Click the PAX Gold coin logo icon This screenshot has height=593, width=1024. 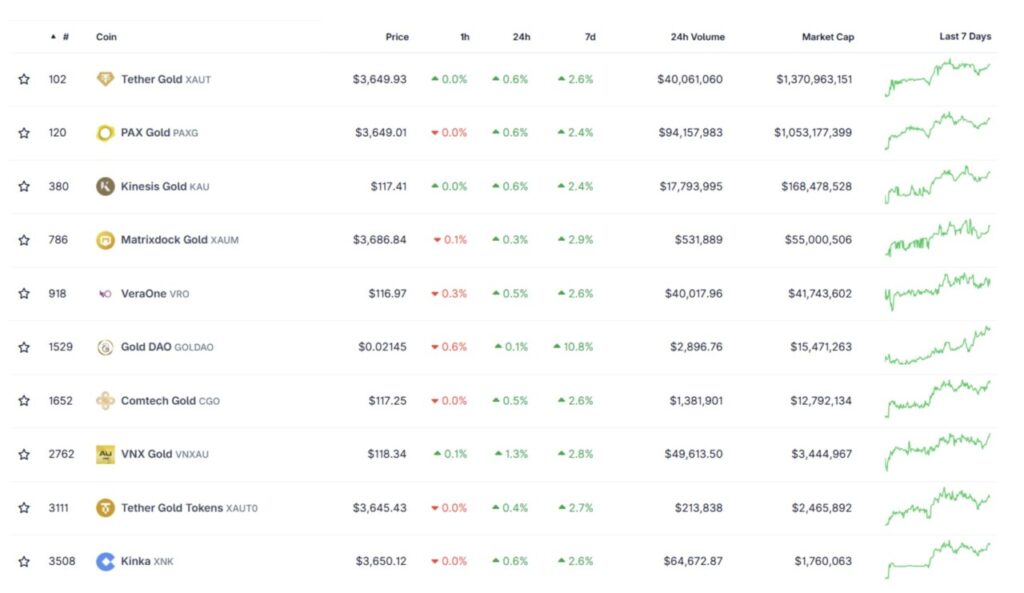[105, 133]
